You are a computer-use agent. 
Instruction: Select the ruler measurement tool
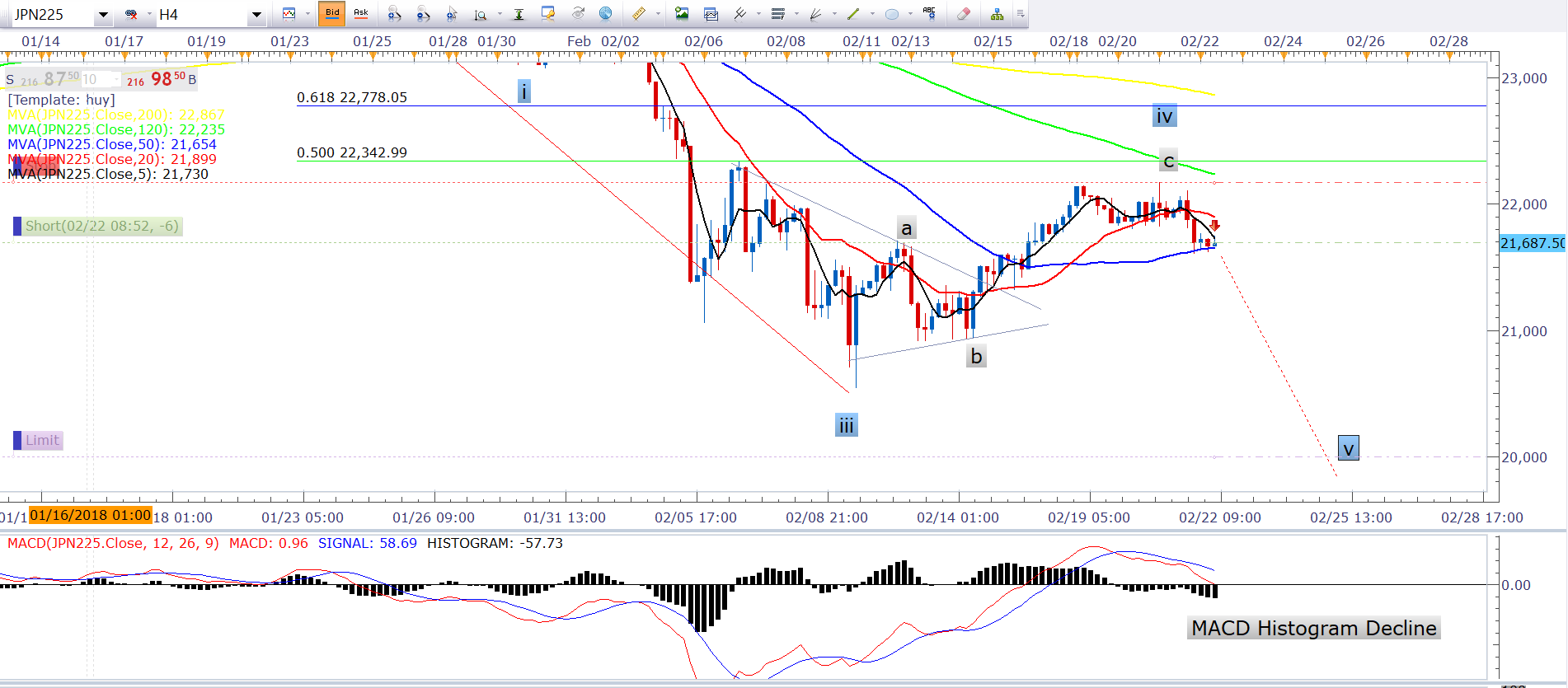(x=639, y=14)
